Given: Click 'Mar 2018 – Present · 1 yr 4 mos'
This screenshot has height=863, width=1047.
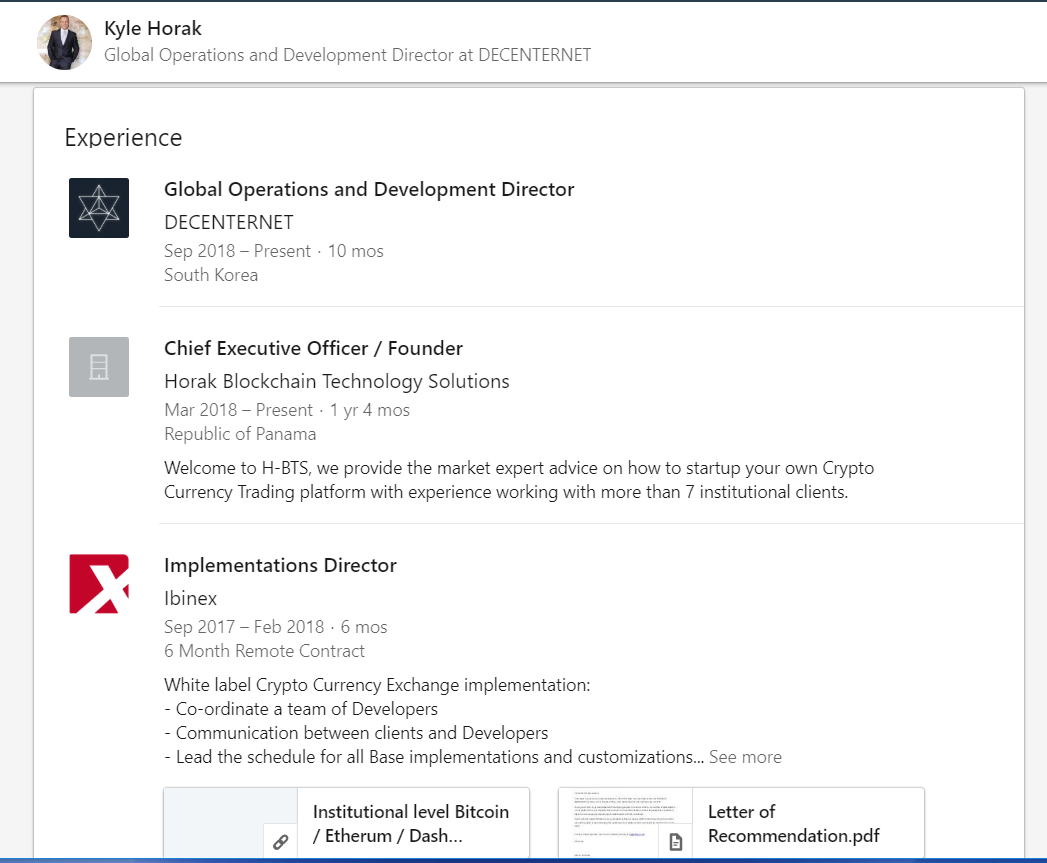Looking at the screenshot, I should pos(287,410).
